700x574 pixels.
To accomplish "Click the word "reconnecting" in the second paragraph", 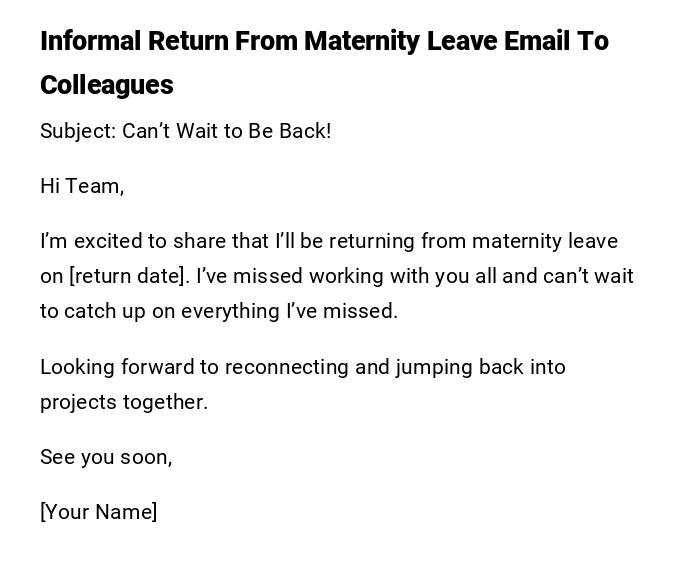I will coord(286,367).
